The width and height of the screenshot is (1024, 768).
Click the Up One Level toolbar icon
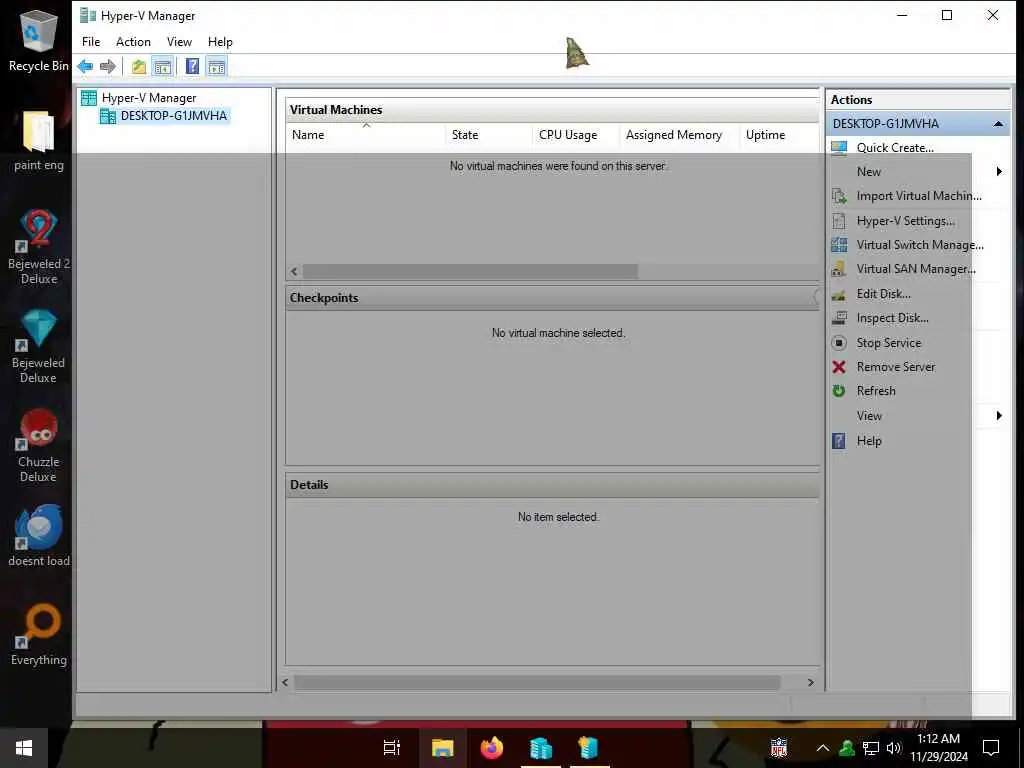point(138,66)
